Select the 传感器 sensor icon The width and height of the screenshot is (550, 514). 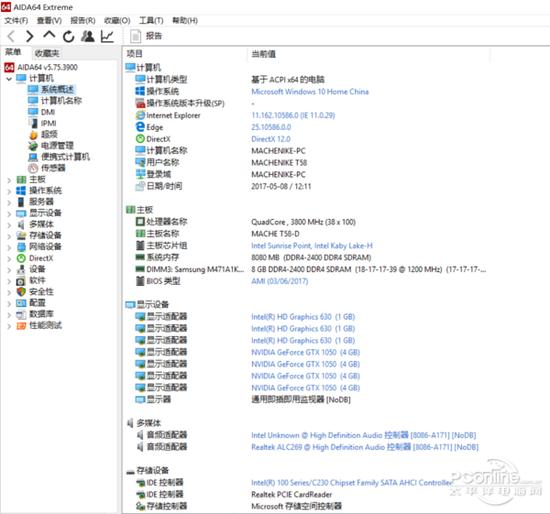(33, 168)
